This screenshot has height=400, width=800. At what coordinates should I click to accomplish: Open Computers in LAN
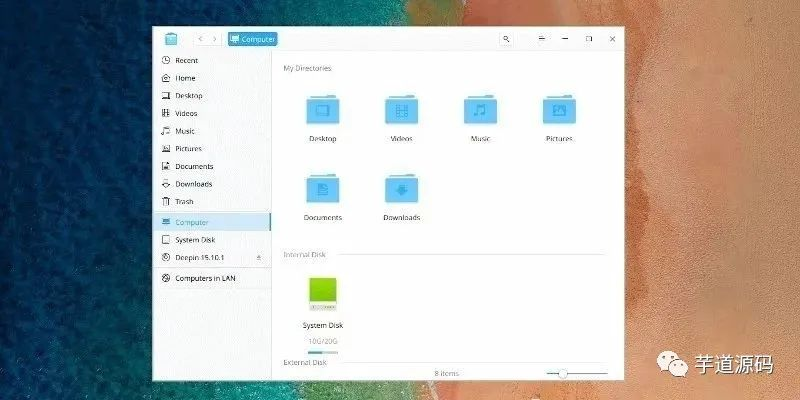tap(212, 278)
